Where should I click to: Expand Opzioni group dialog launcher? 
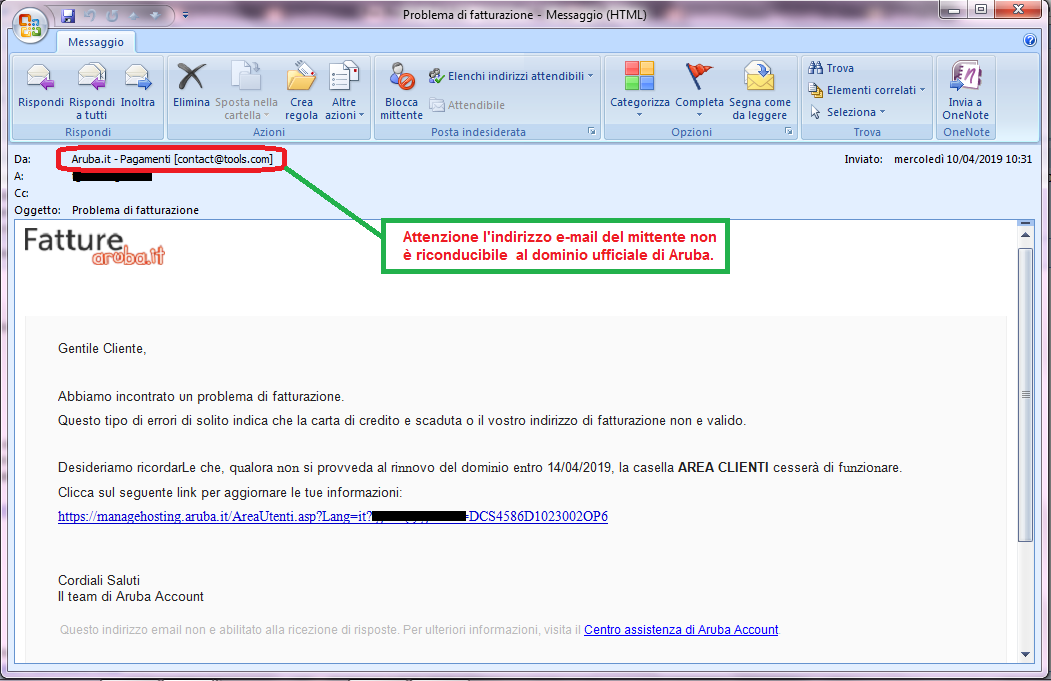[789, 131]
